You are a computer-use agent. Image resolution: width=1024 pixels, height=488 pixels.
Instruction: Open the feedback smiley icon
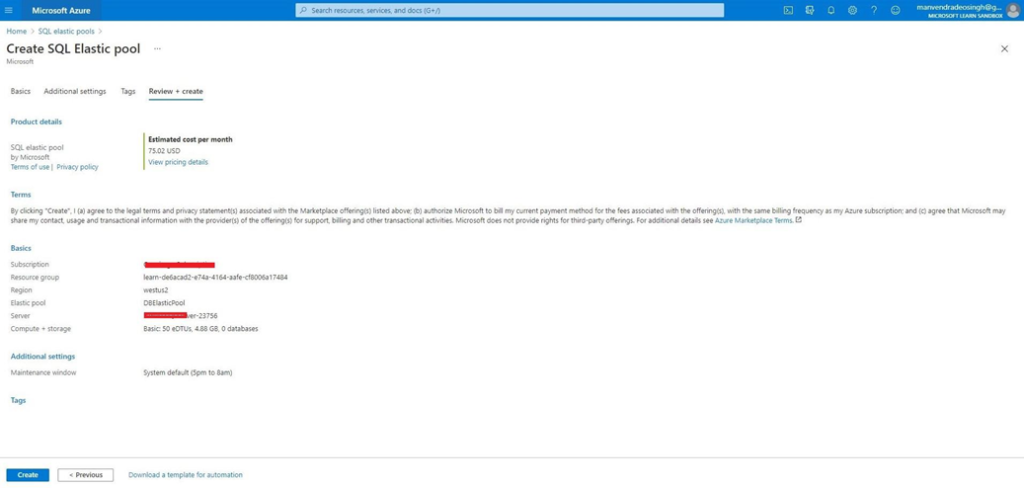(895, 10)
